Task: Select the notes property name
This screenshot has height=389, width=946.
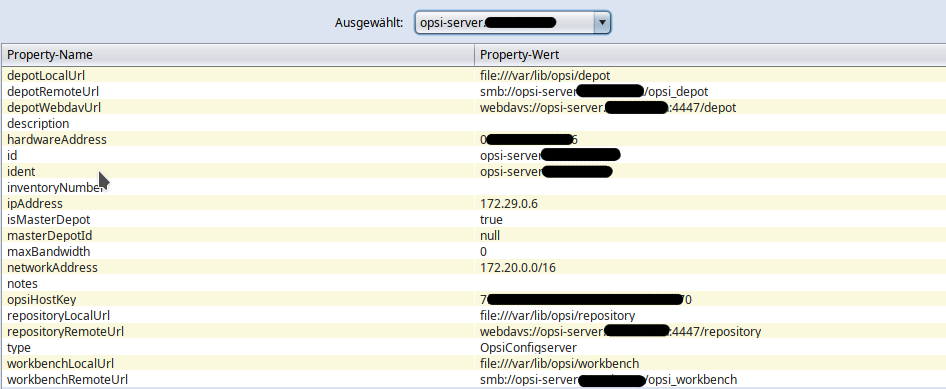Action: [22, 283]
